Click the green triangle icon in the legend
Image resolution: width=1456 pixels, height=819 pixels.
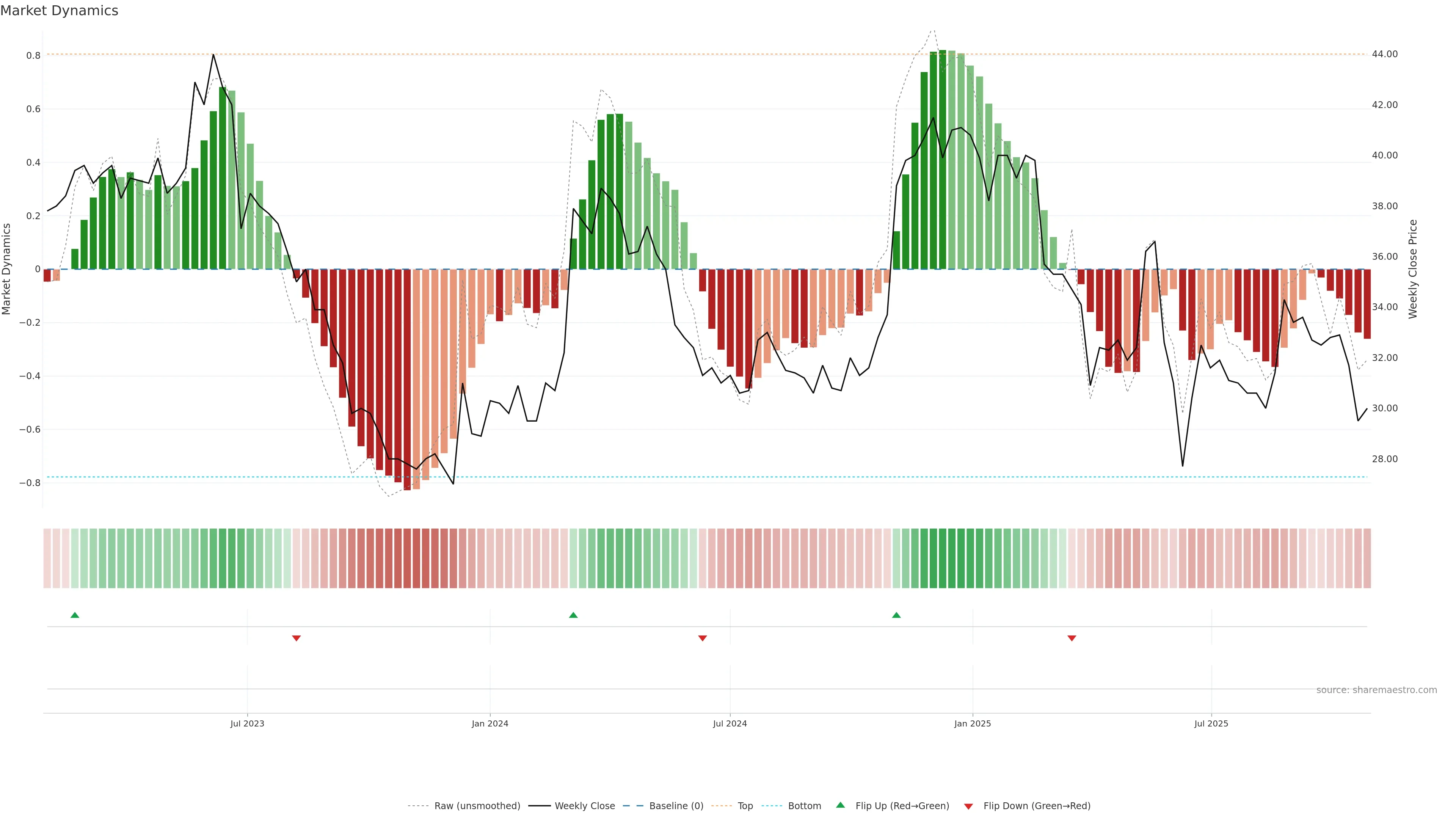click(841, 805)
